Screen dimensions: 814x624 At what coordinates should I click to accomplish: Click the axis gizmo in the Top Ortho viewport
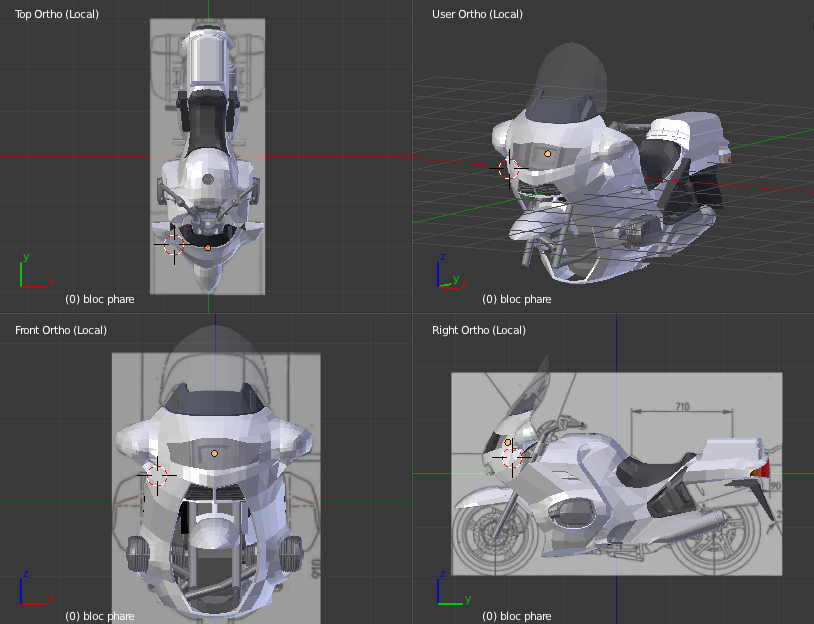coord(32,272)
